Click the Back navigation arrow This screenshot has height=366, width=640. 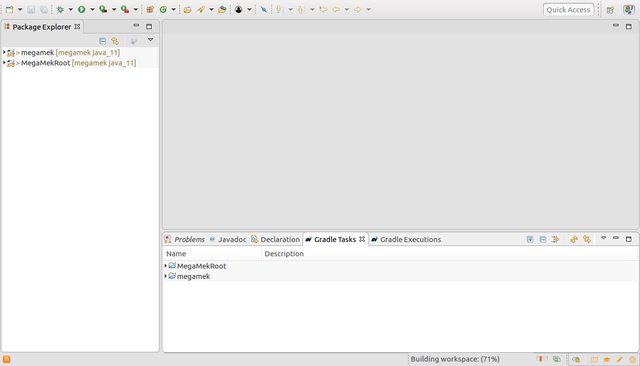point(336,9)
